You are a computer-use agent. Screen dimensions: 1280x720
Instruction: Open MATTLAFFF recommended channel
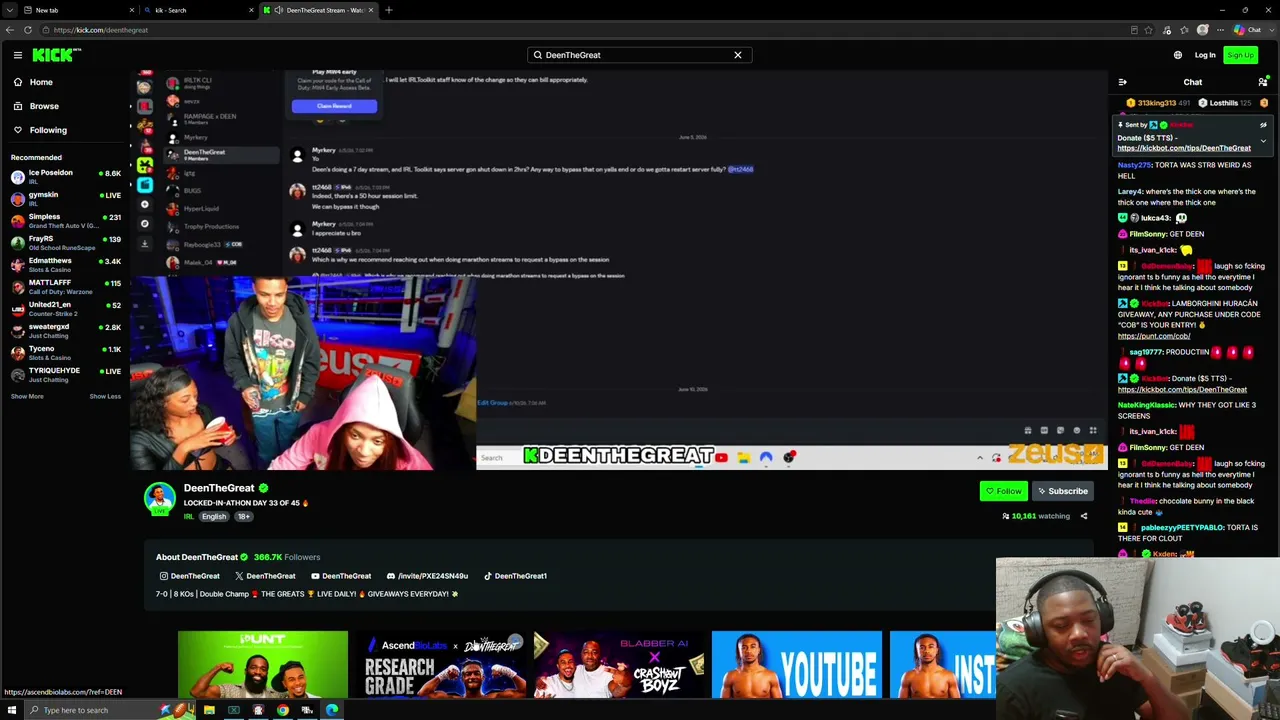tap(65, 286)
